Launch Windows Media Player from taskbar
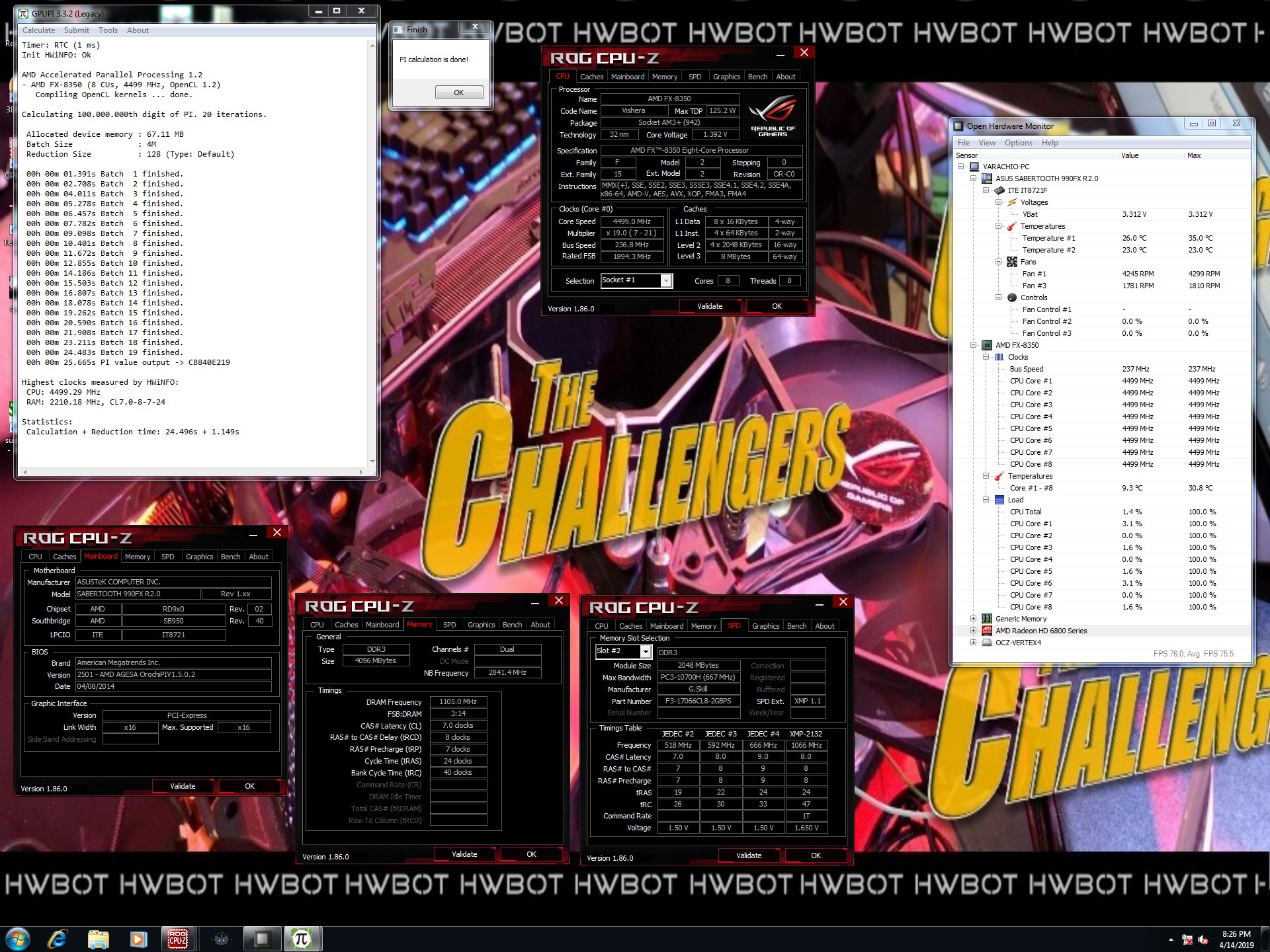 (x=138, y=939)
